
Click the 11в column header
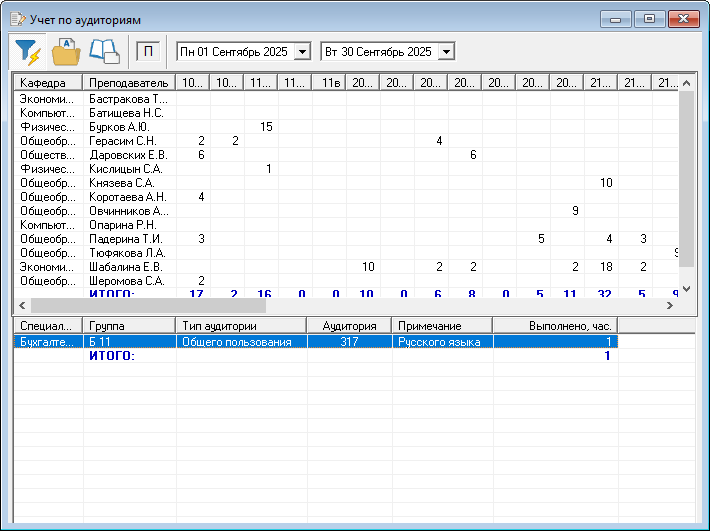[x=328, y=82]
